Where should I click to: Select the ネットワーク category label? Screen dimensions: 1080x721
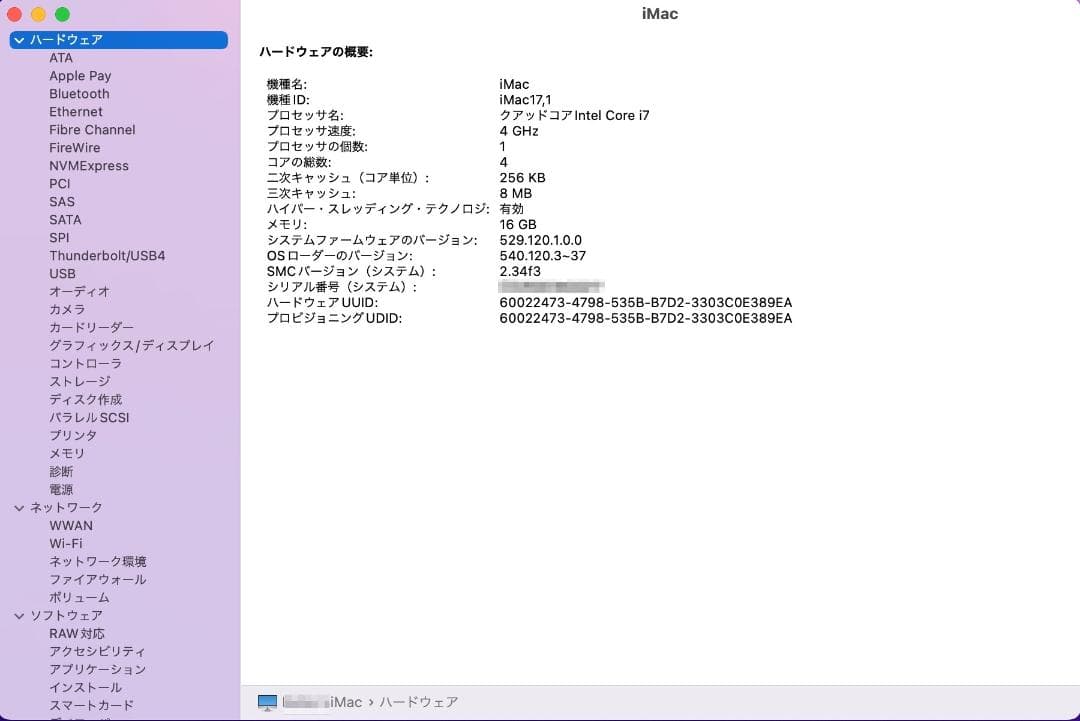66,508
